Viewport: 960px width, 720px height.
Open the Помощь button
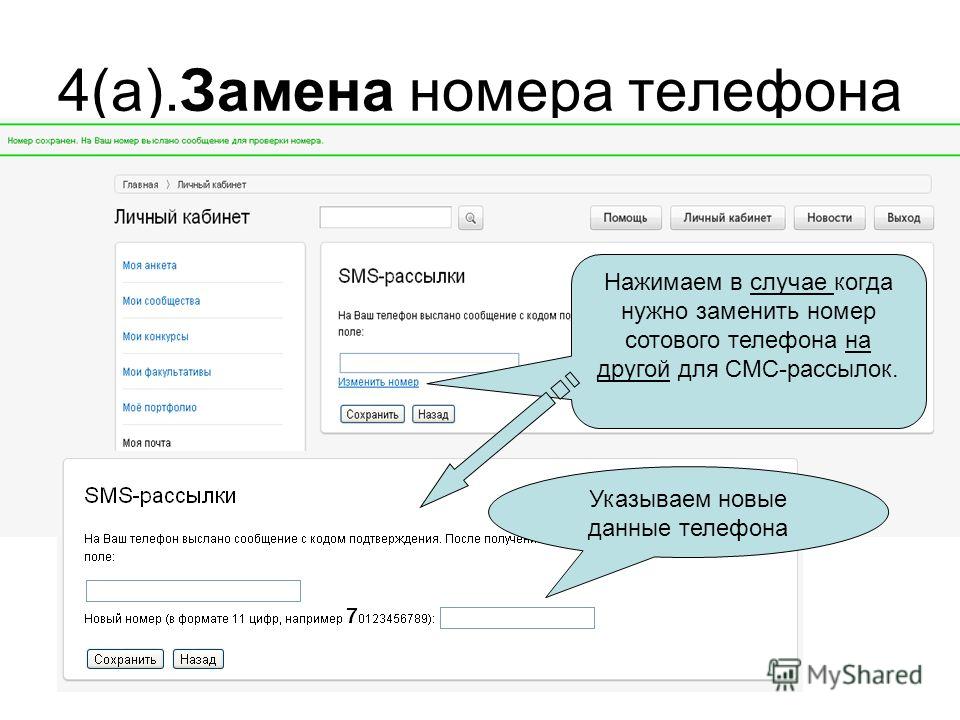[625, 218]
